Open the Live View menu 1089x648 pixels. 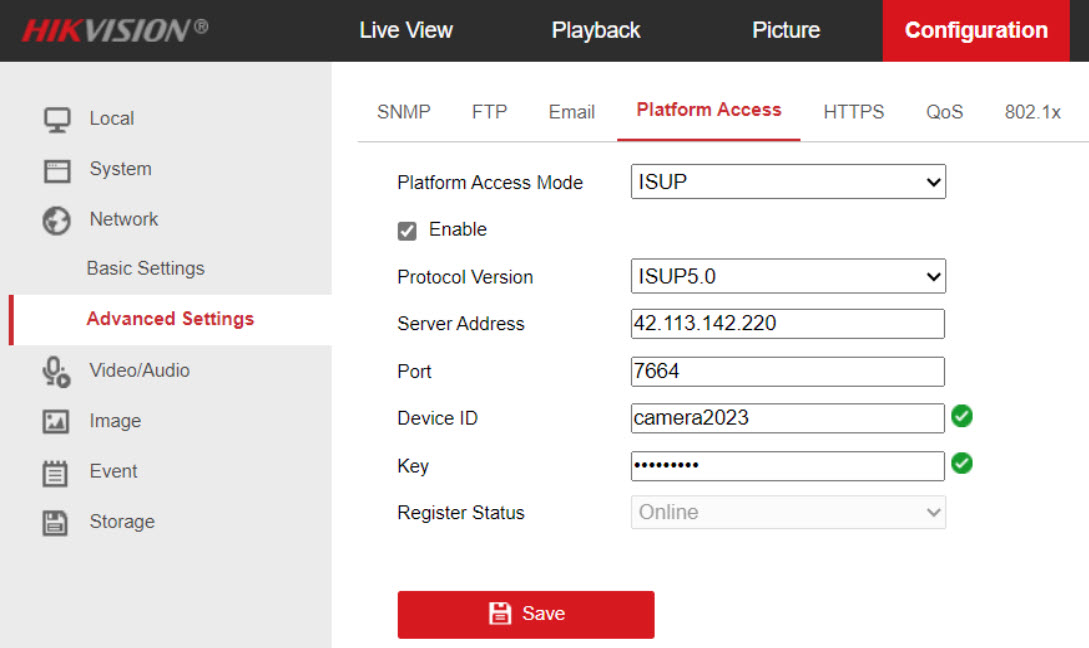[x=405, y=31]
